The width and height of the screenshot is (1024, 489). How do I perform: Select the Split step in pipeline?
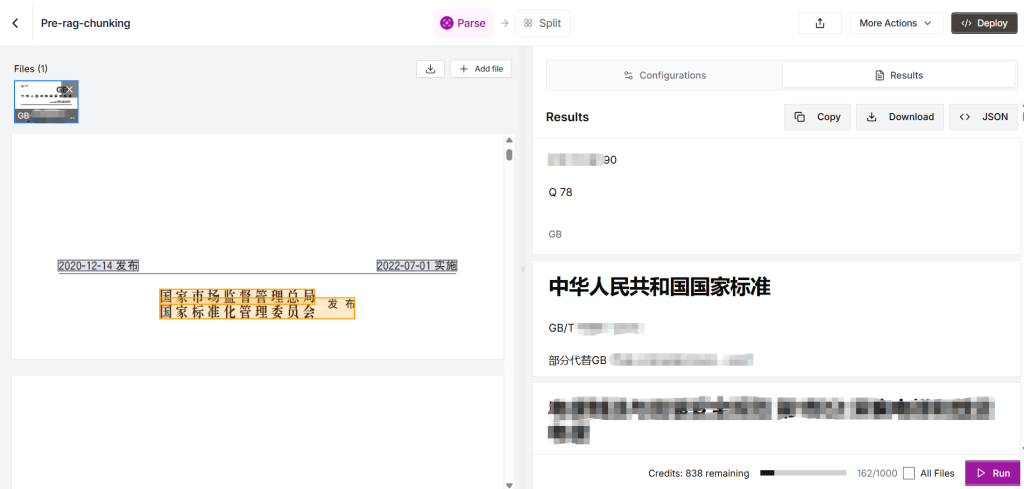coord(543,23)
